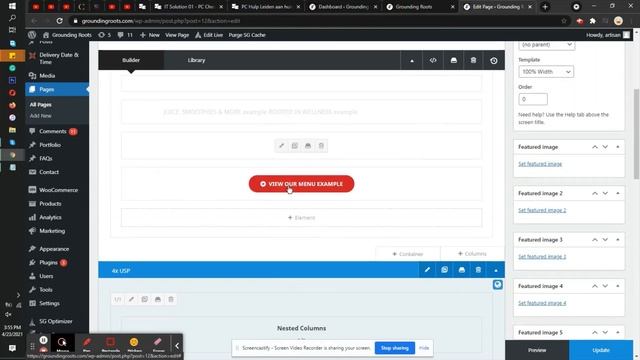Viewport: 640px width, 360px height.
Task: Click the Order input field
Action: (533, 99)
